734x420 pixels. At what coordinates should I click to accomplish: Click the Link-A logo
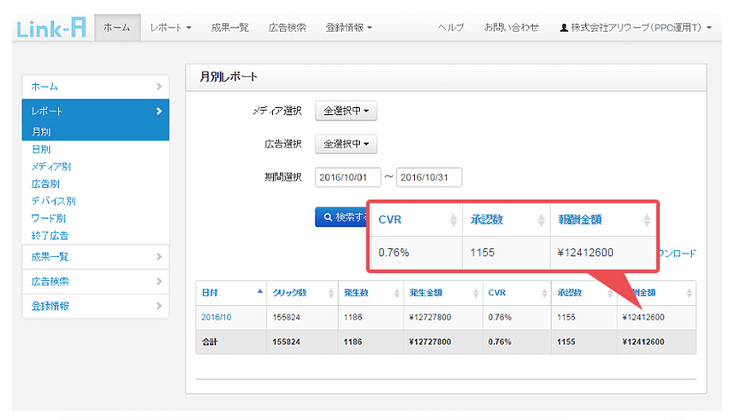pyautogui.click(x=51, y=28)
